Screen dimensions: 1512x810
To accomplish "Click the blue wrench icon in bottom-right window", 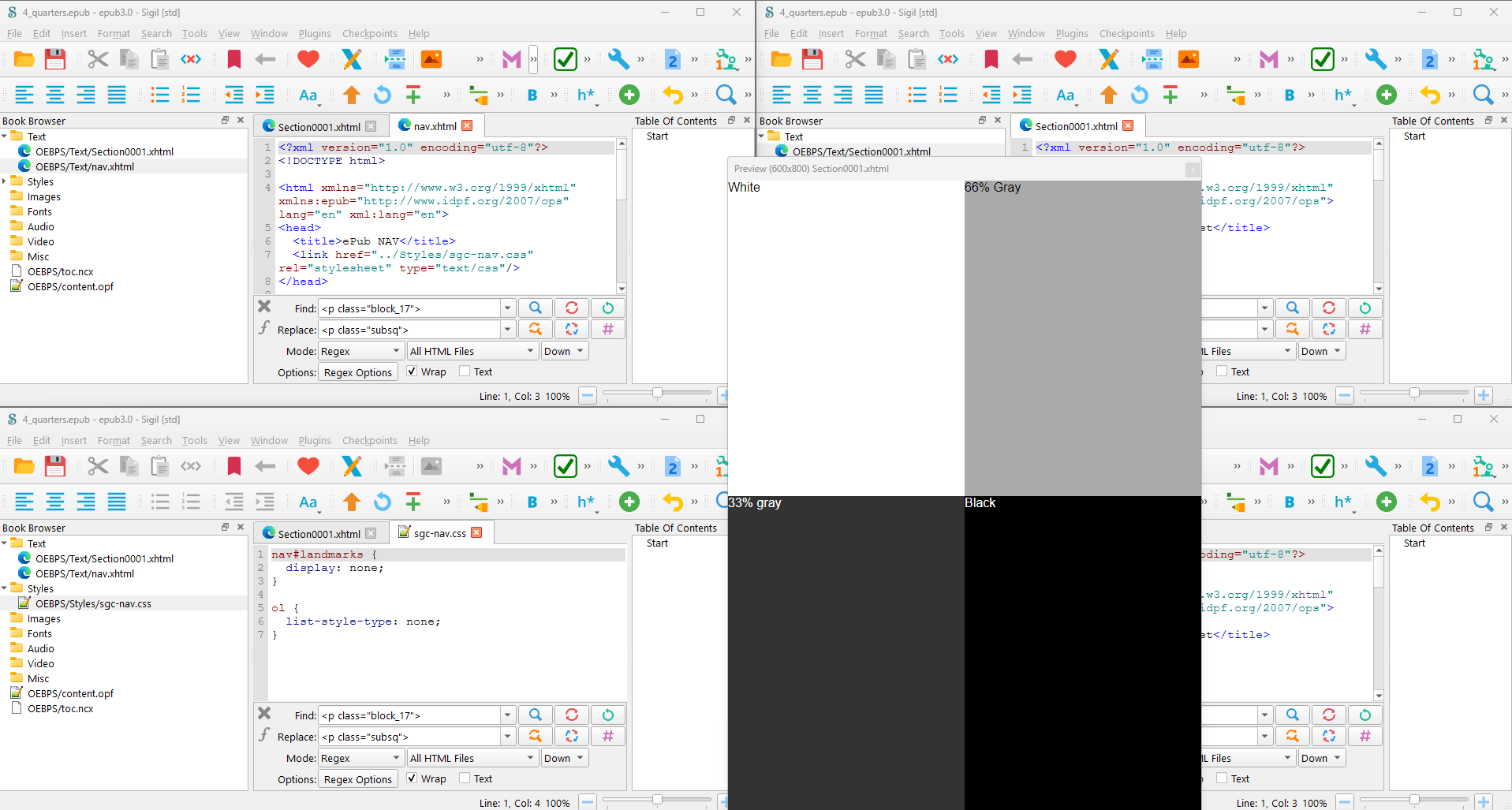I will click(x=1376, y=466).
